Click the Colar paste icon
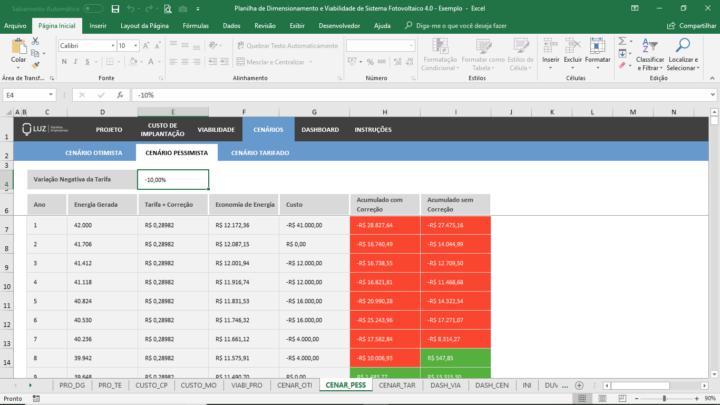The height and width of the screenshot is (405, 720). [19, 48]
